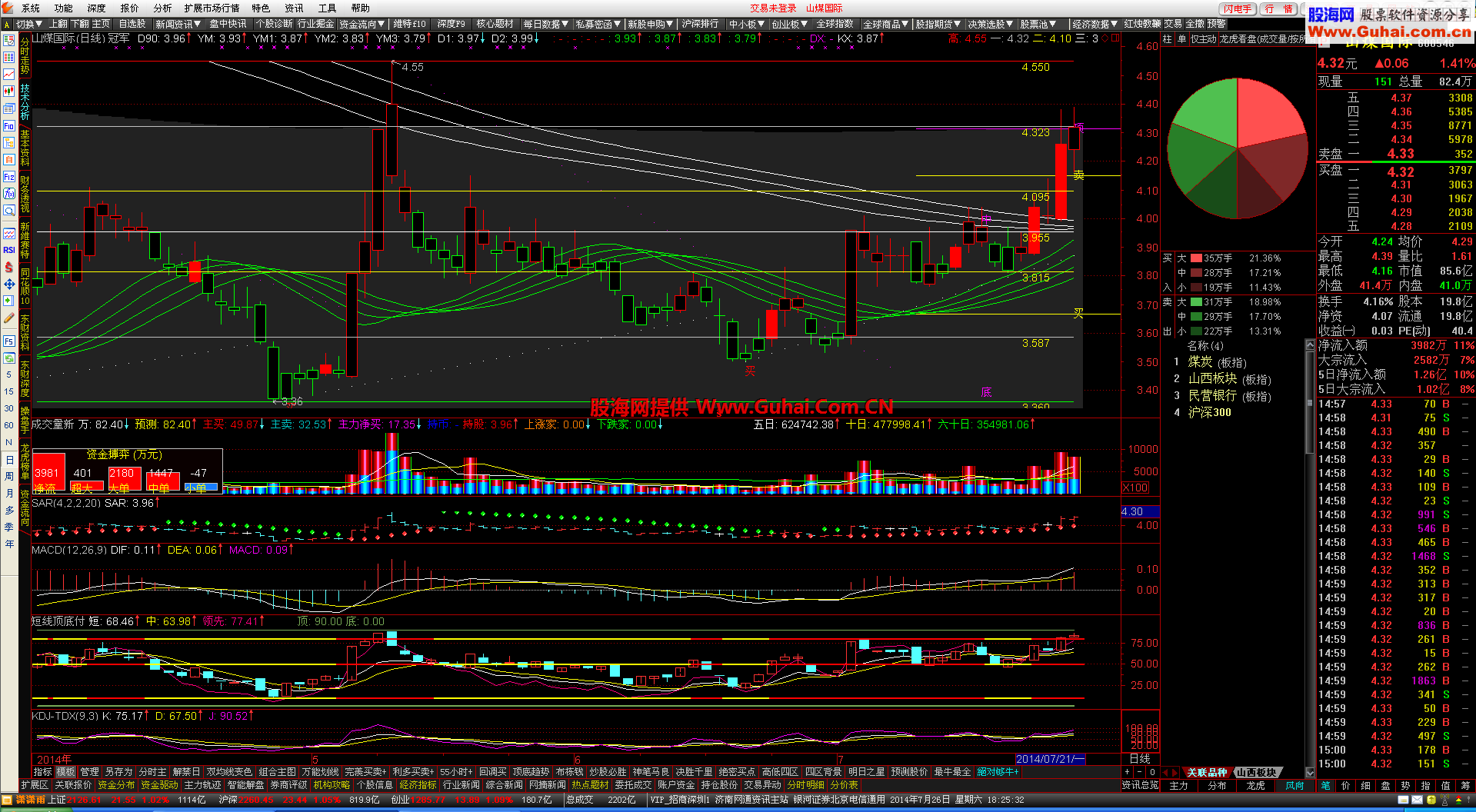Click the 2014/07/21 date marker on timeline
The image size is (1476, 812).
click(1051, 759)
